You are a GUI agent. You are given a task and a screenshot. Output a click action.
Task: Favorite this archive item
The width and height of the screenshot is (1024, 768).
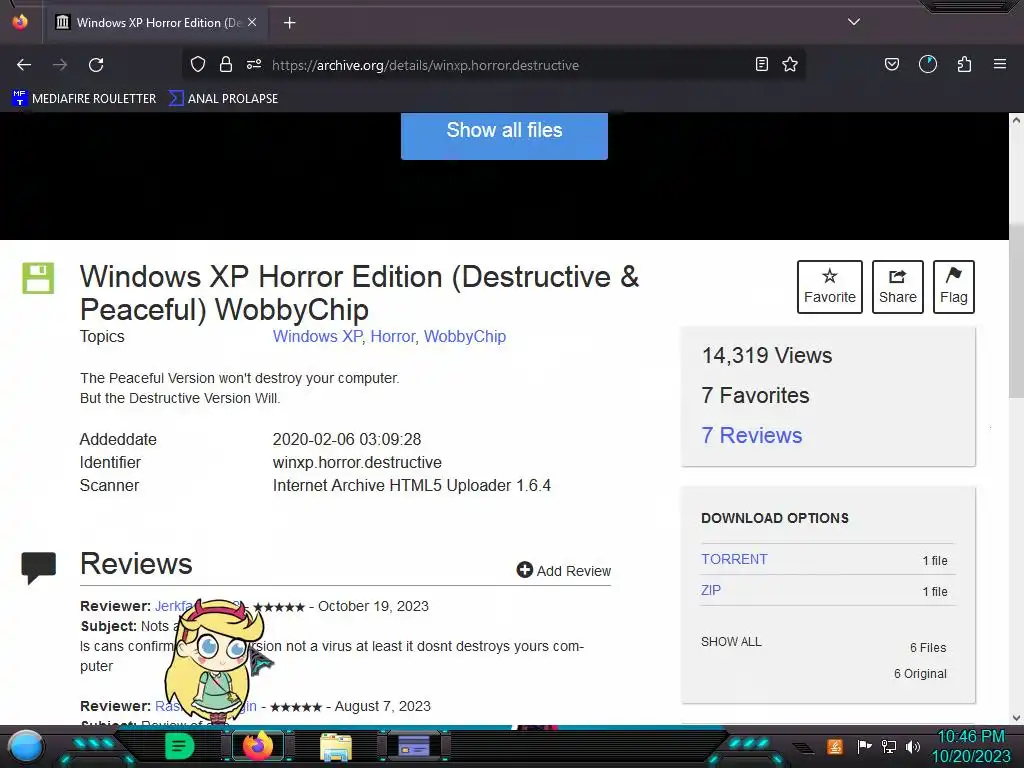[829, 287]
